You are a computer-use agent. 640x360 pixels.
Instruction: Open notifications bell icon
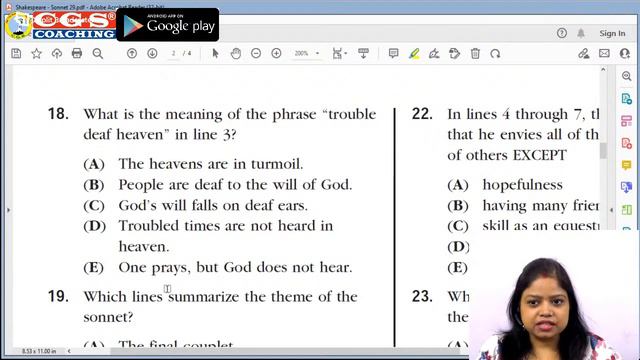581,33
